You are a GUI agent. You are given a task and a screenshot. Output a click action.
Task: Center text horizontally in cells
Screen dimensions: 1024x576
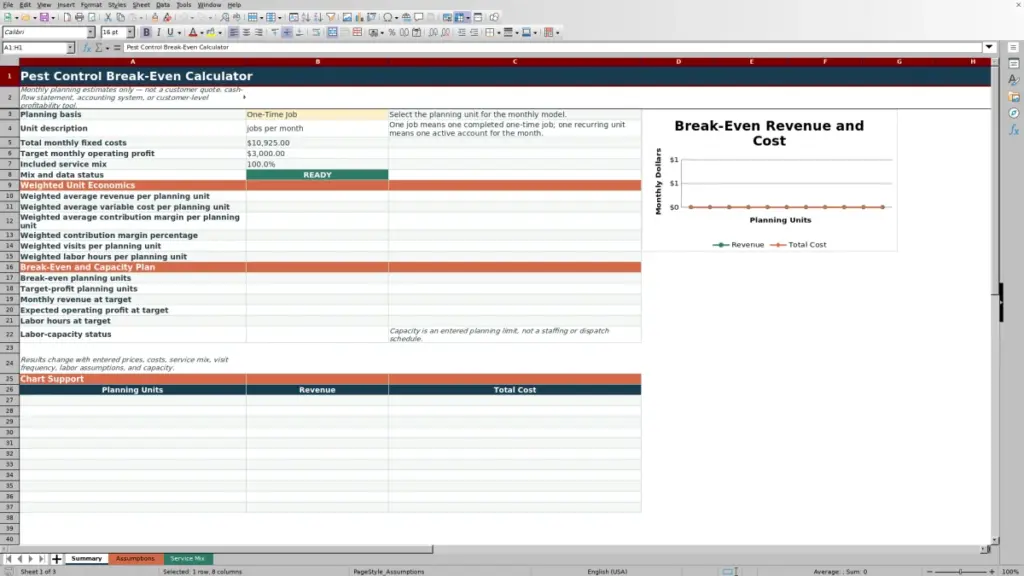pos(246,32)
